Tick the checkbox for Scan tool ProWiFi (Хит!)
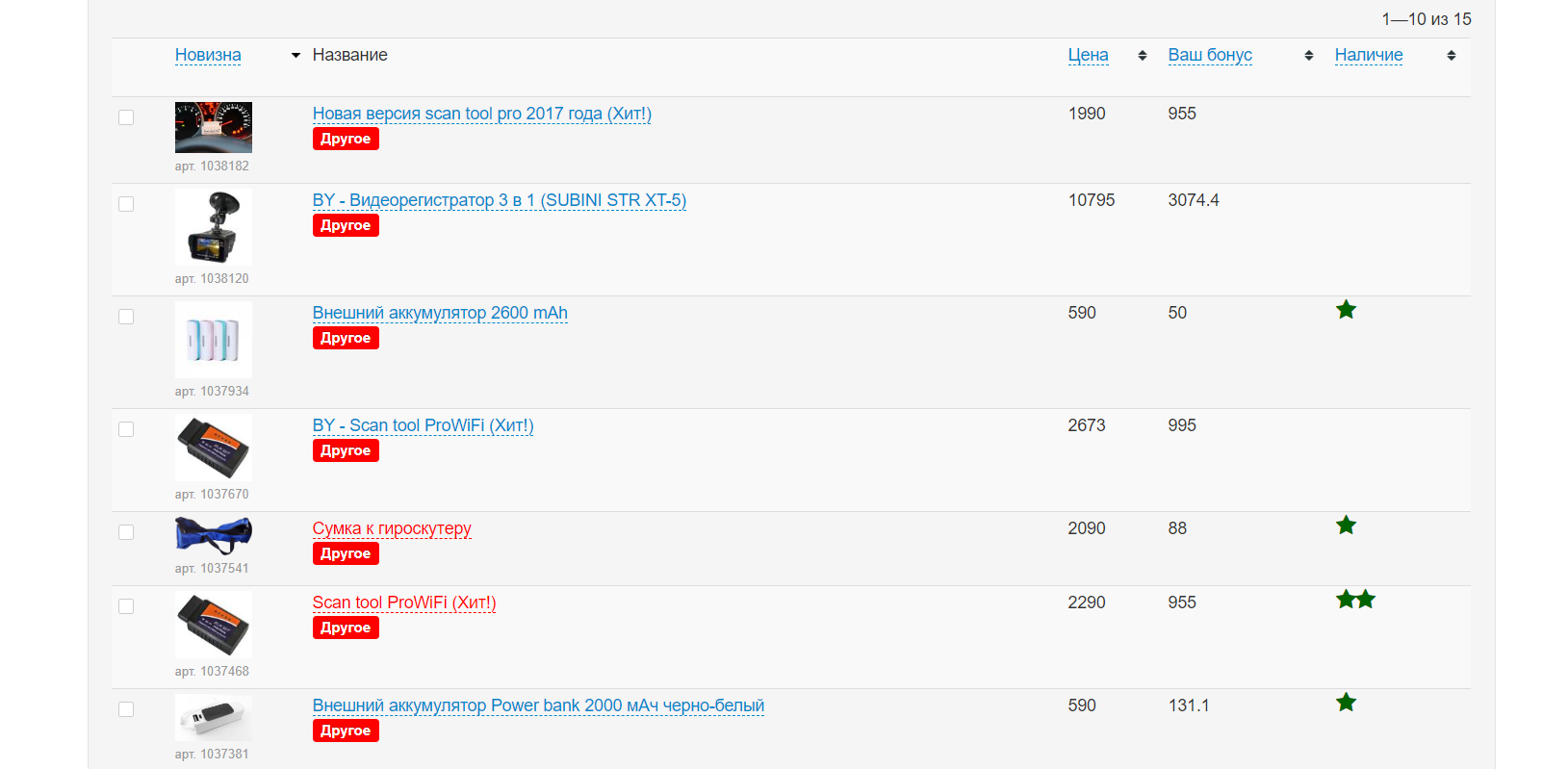The height and width of the screenshot is (769, 1568). 126,606
